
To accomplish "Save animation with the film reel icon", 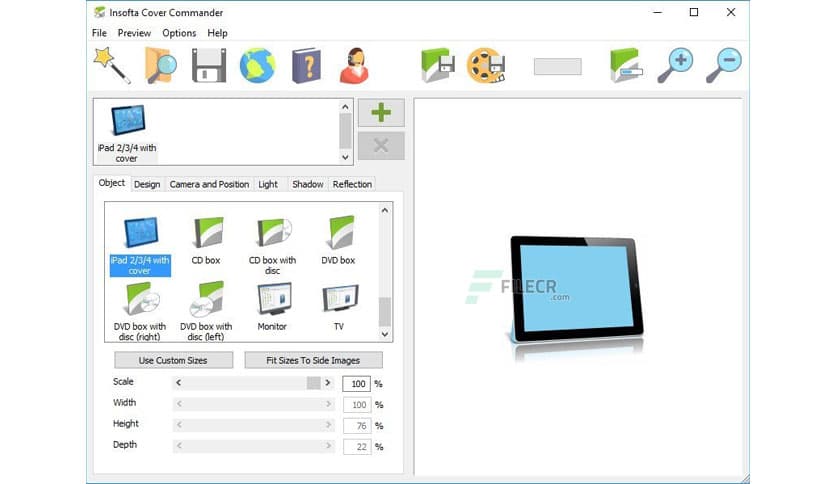I will (x=486, y=66).
